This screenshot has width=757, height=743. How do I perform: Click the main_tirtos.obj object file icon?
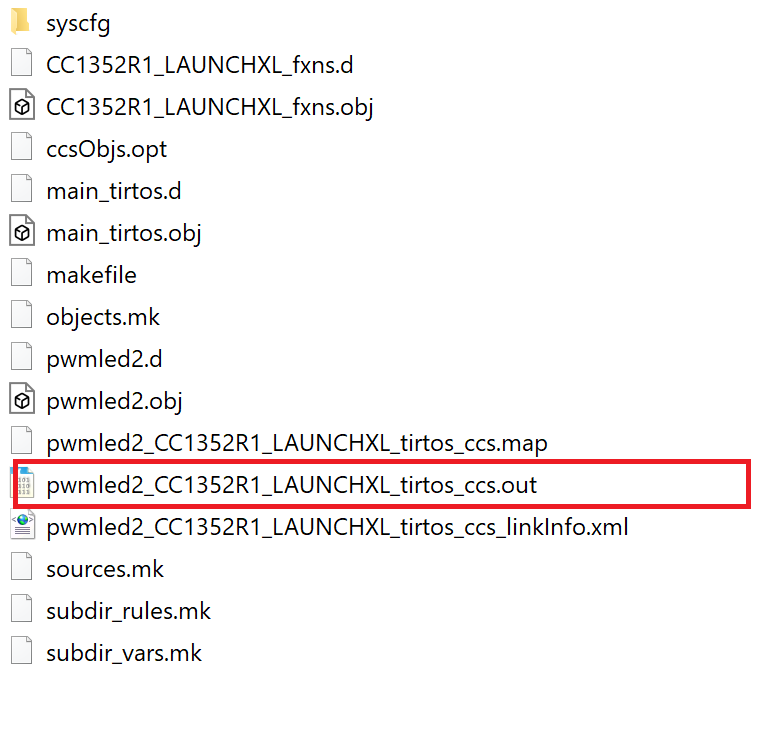21,232
